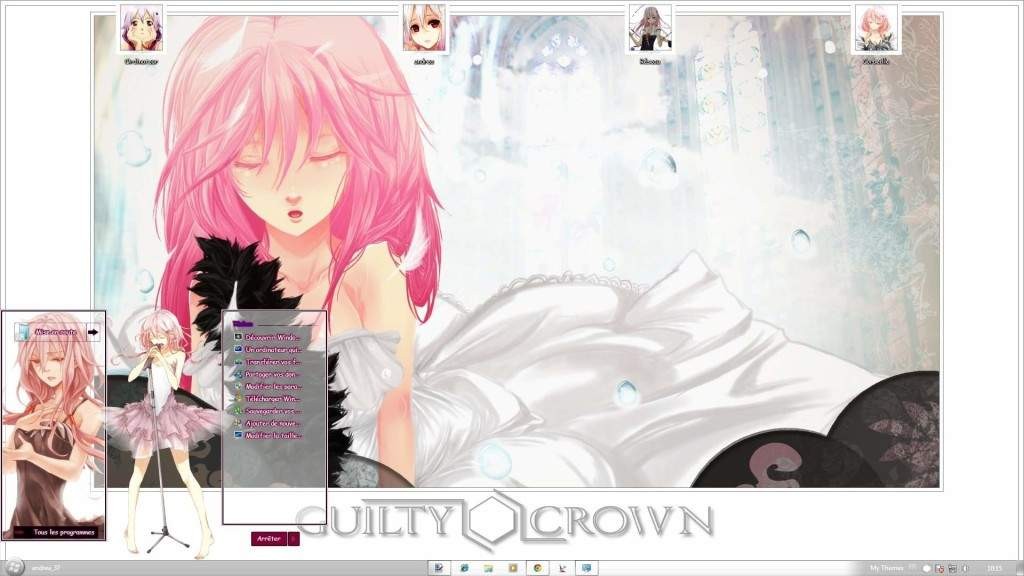Open the media application pinned to the taskbar
1024x576 pixels.
513,565
